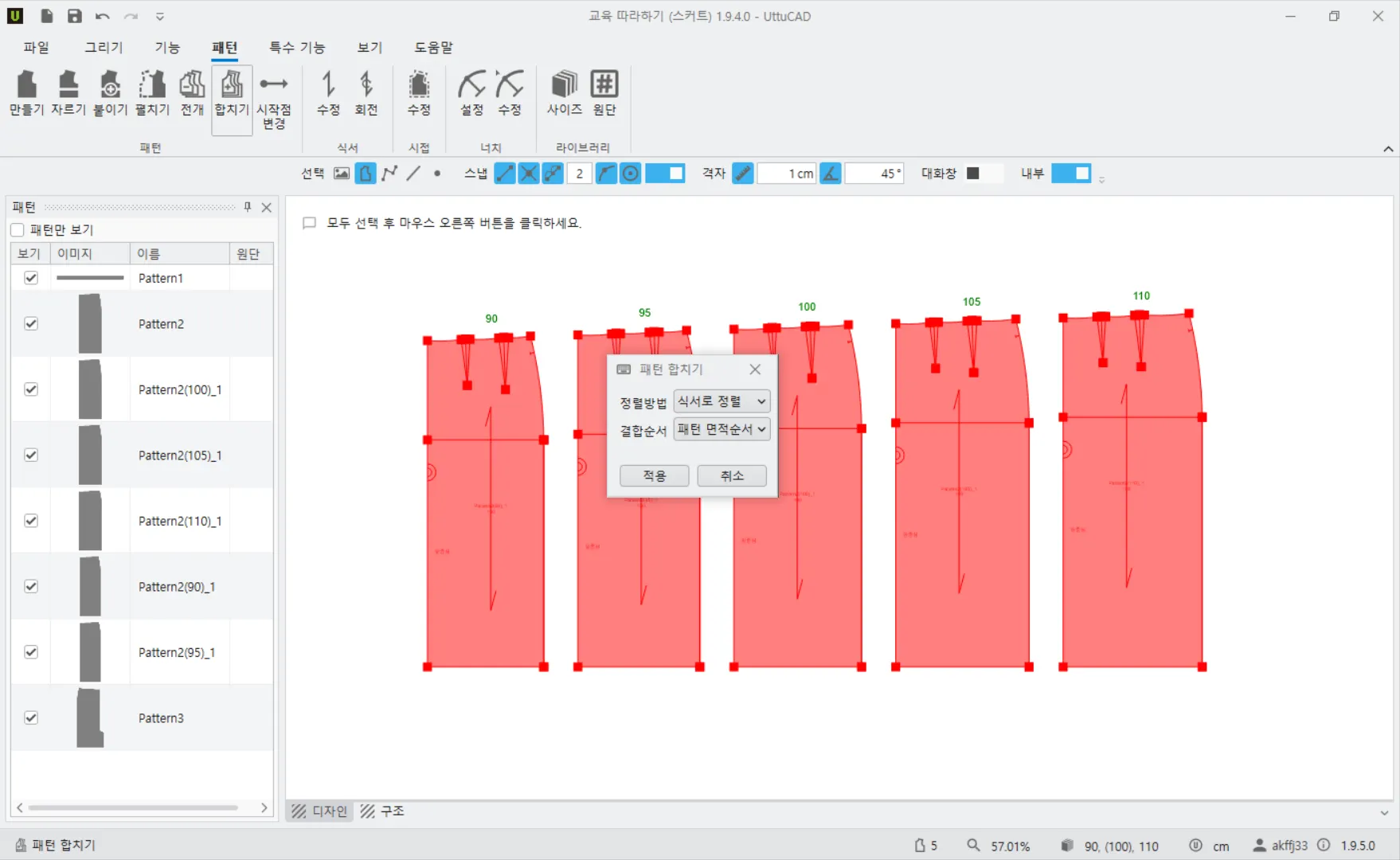The height and width of the screenshot is (860, 1400).
Task: Click the 만들기 pattern create icon
Action: (x=26, y=93)
